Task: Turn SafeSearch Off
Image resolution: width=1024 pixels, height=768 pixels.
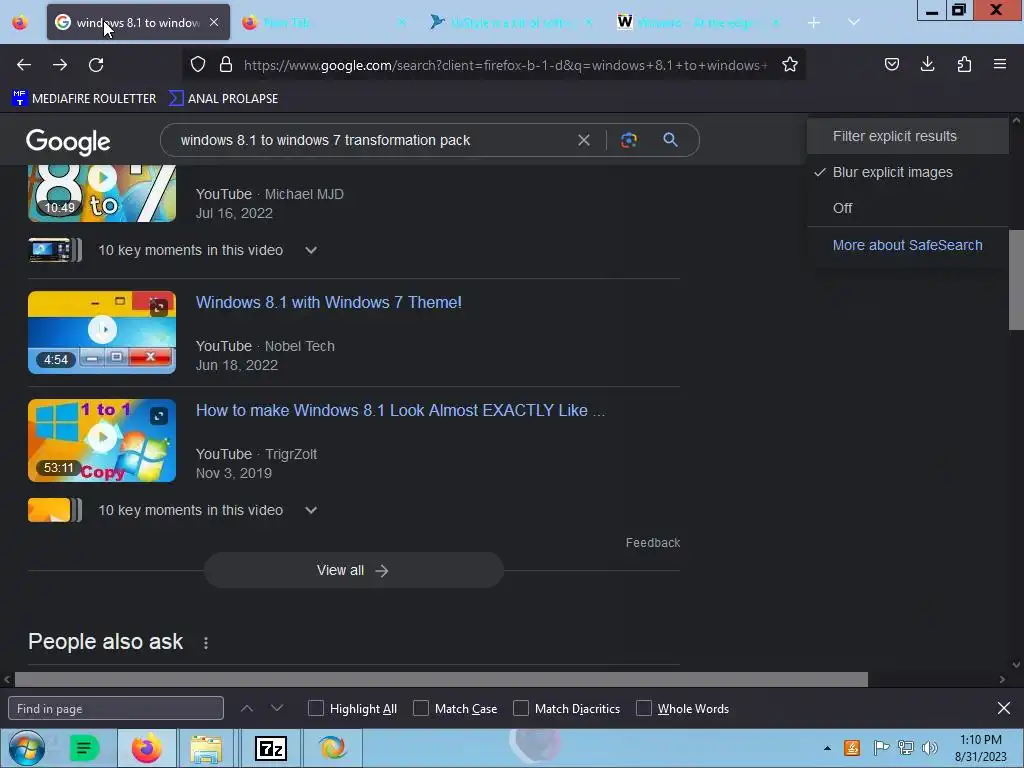Action: (x=908, y=208)
